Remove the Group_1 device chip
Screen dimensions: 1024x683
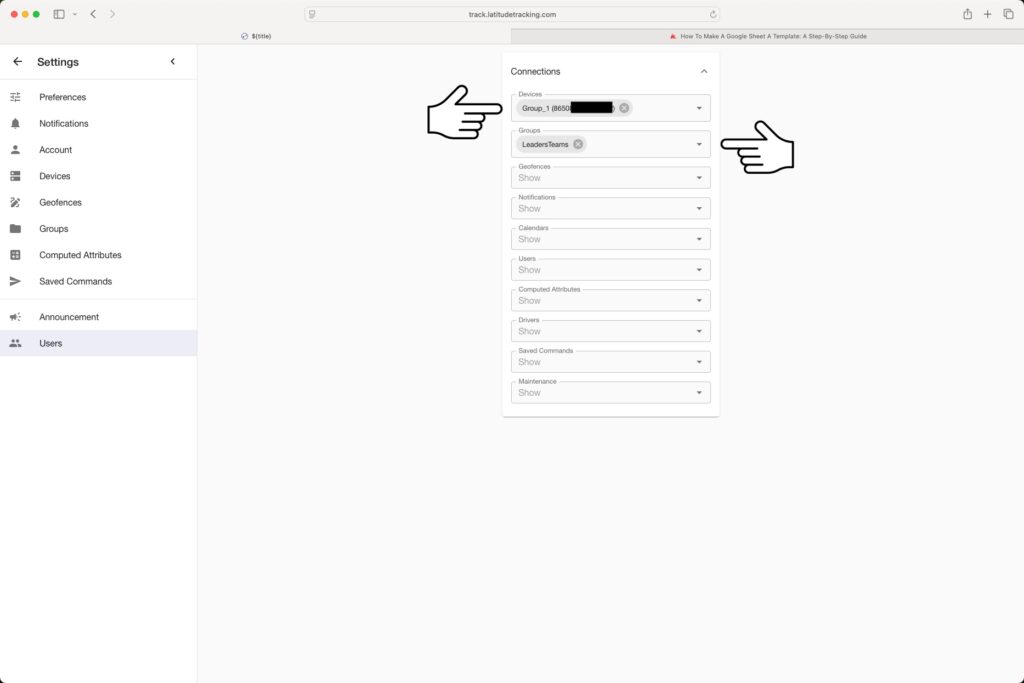pyautogui.click(x=624, y=107)
